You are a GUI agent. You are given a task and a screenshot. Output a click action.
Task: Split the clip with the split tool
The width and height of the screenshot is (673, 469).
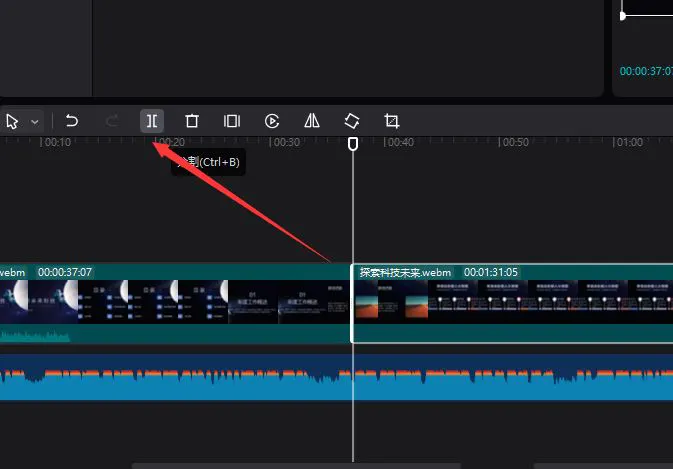pyautogui.click(x=152, y=121)
